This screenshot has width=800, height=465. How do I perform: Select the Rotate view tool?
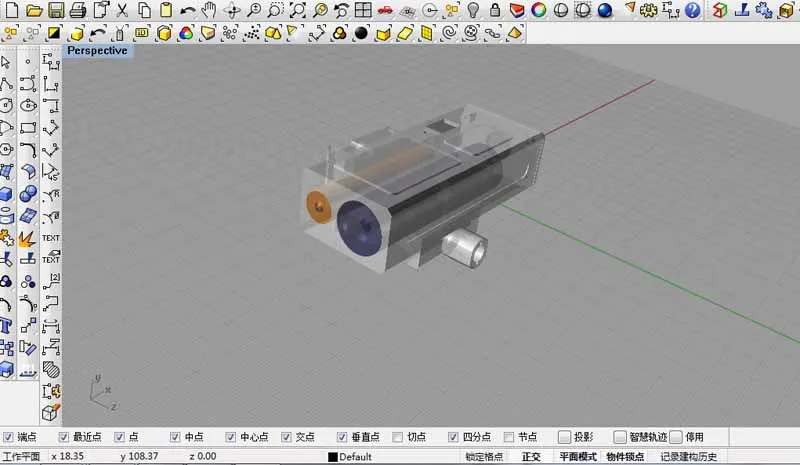(232, 10)
